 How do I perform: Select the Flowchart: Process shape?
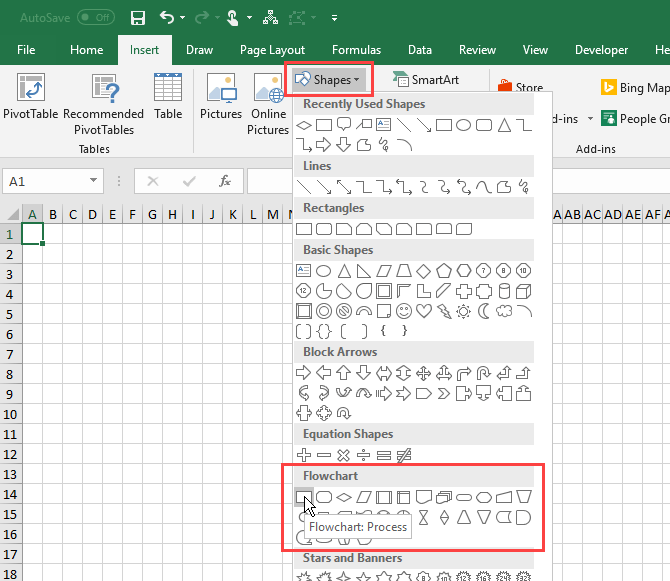point(304,496)
